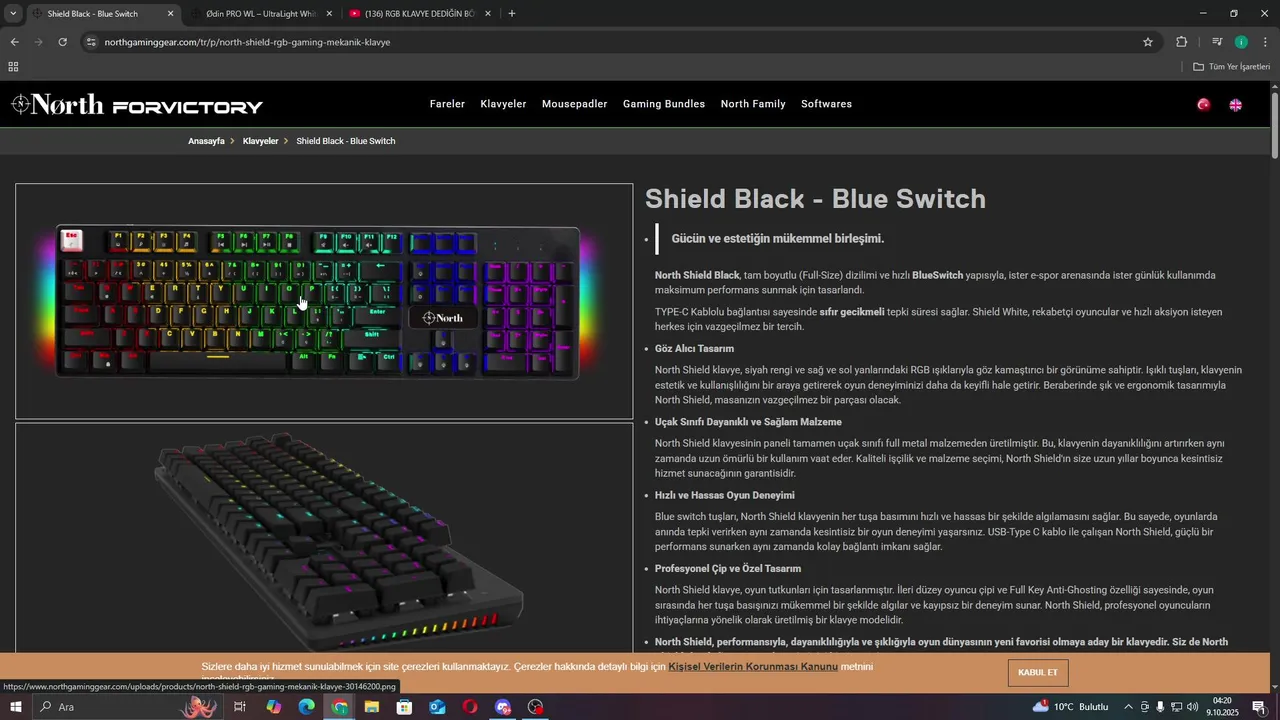Switch site language to Turkish flag
This screenshot has width=1280, height=720.
(x=1204, y=105)
